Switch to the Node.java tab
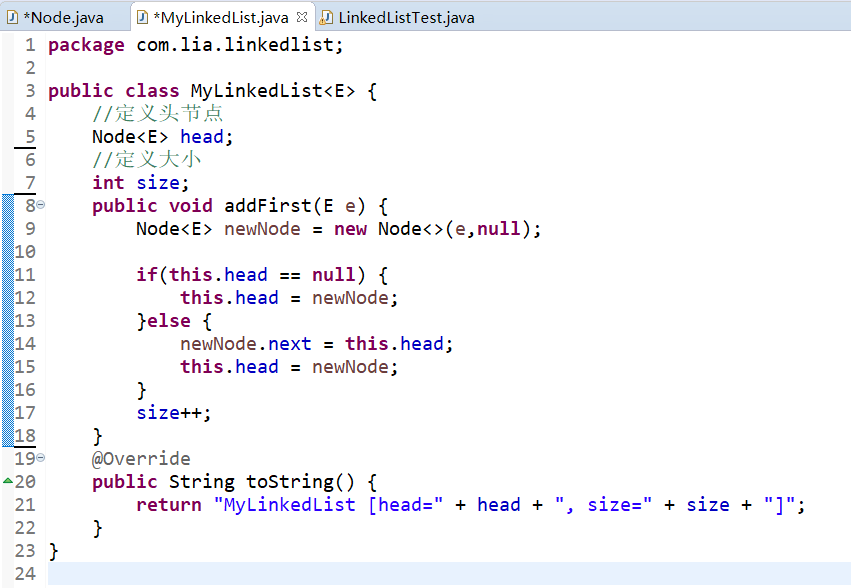851x588 pixels. point(63,17)
